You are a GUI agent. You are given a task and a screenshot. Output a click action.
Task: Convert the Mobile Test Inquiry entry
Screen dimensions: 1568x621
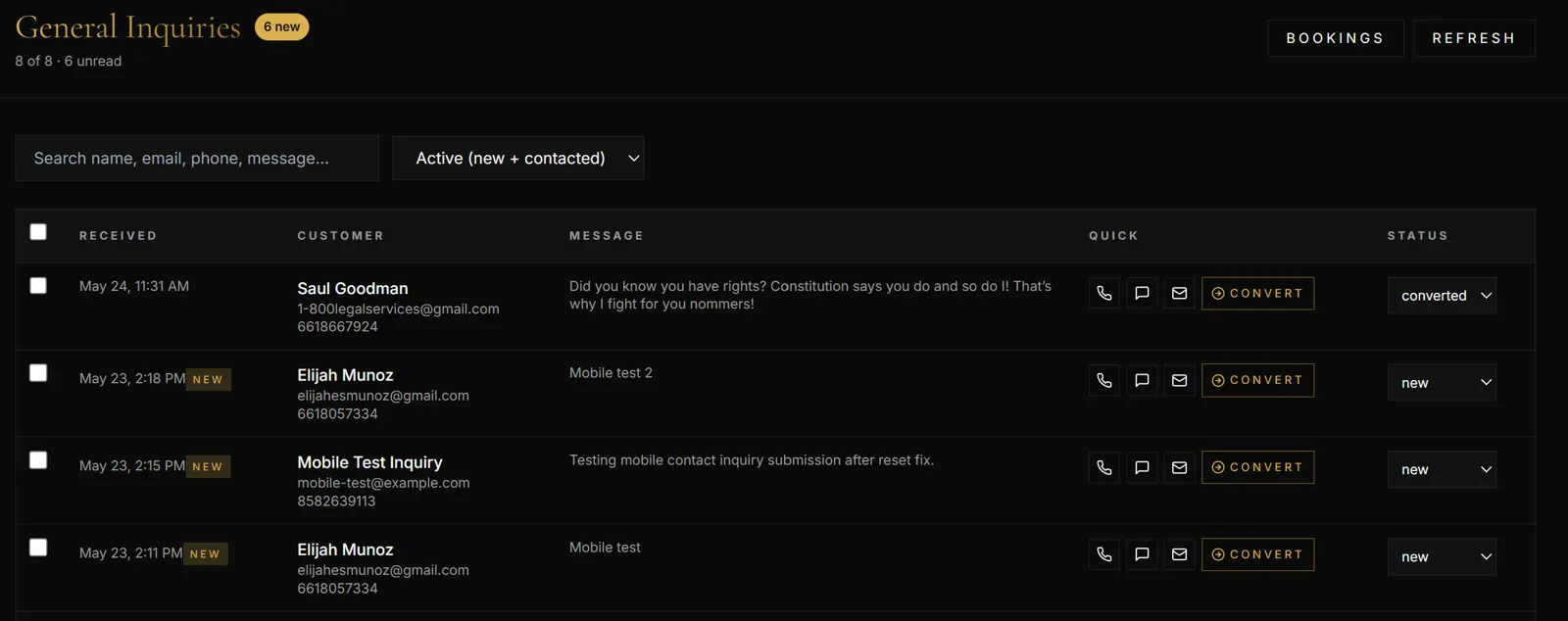point(1257,467)
